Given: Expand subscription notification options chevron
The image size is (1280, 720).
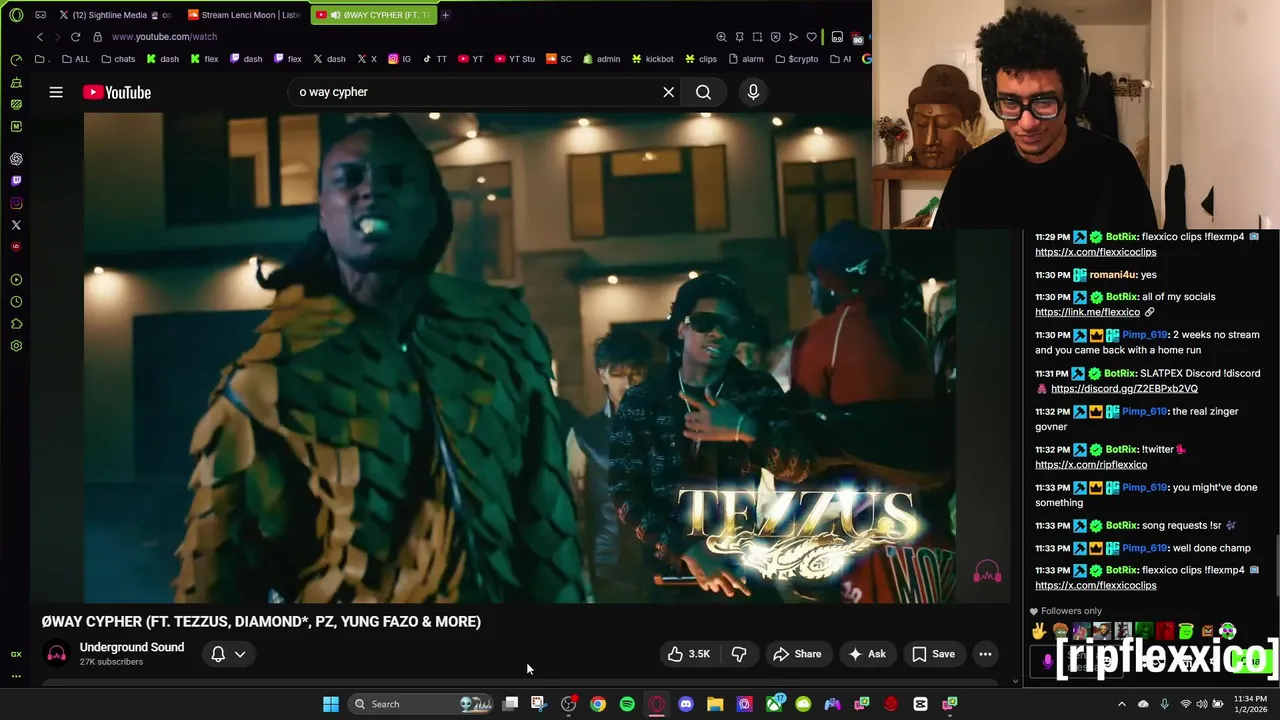Looking at the screenshot, I should click(240, 654).
